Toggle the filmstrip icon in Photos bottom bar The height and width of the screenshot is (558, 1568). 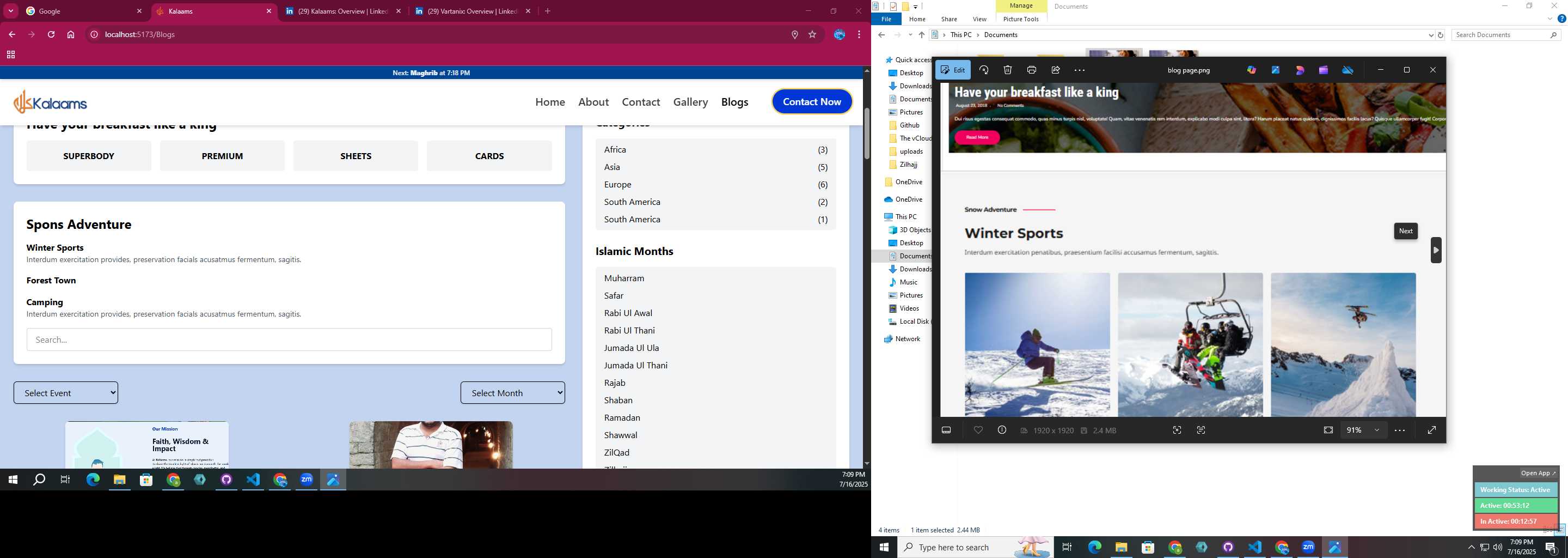[x=947, y=430]
